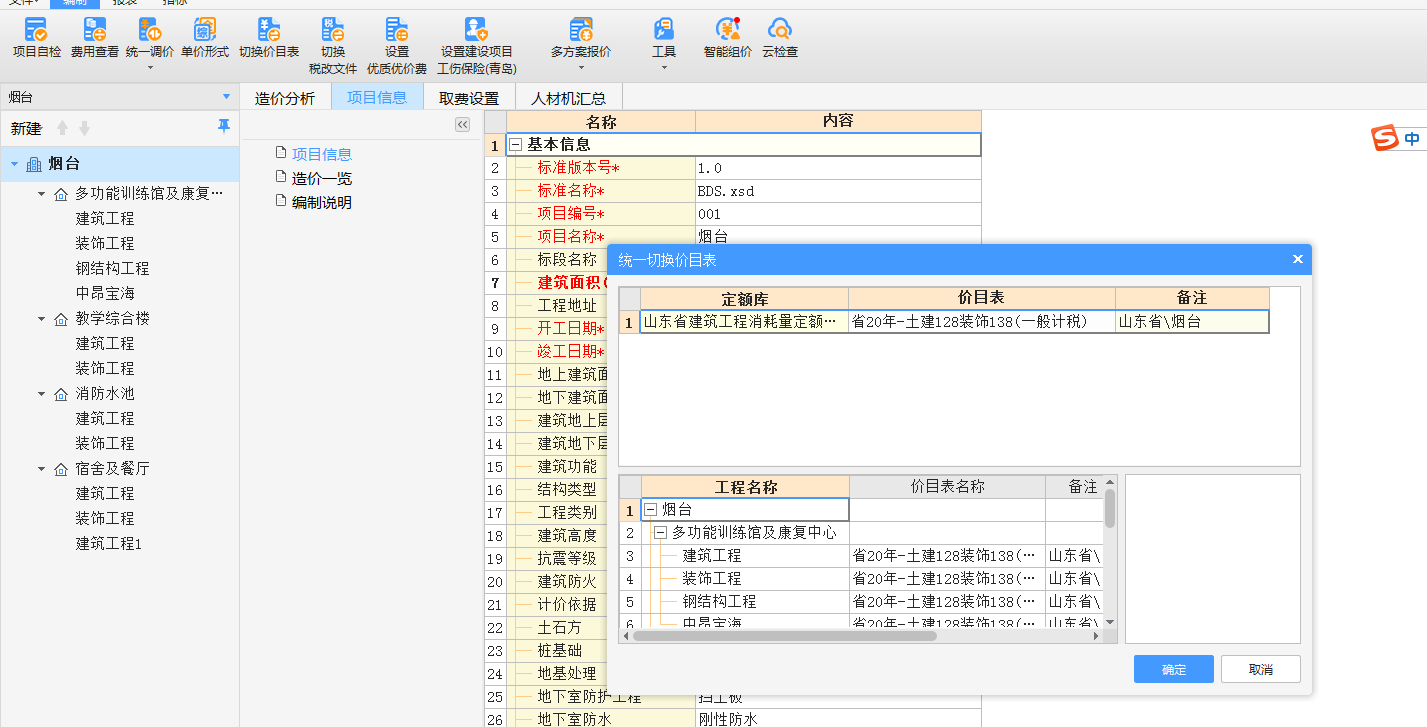Run the 云检查 cloud check
The height and width of the screenshot is (727, 1427).
780,38
